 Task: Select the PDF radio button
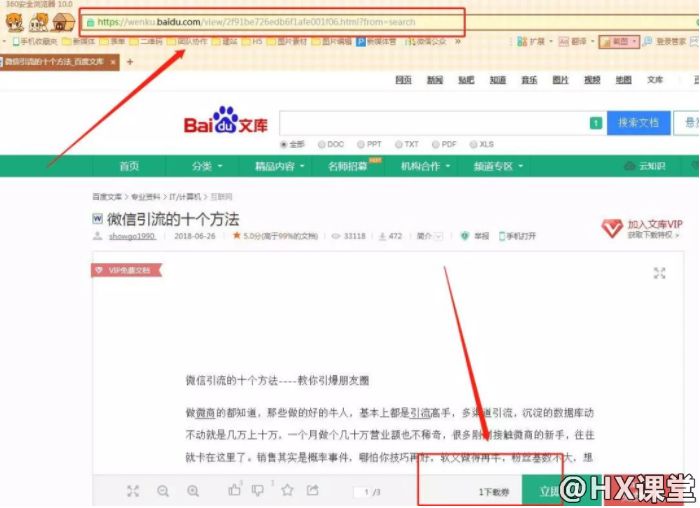pos(436,144)
